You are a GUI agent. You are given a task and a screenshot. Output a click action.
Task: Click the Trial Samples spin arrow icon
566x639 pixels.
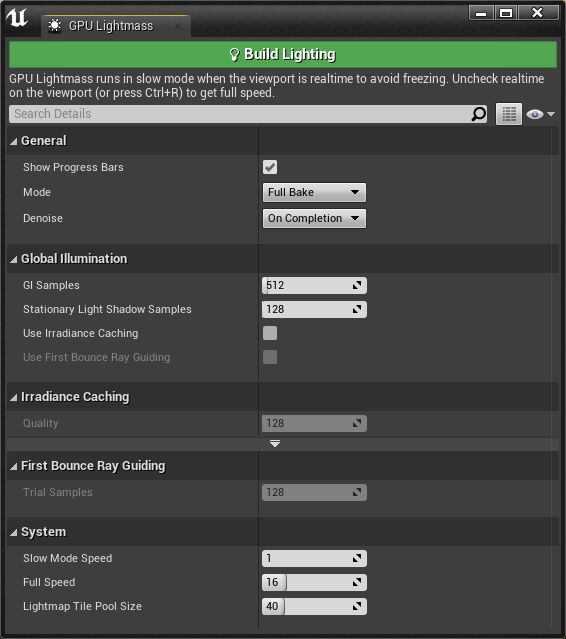click(x=357, y=492)
